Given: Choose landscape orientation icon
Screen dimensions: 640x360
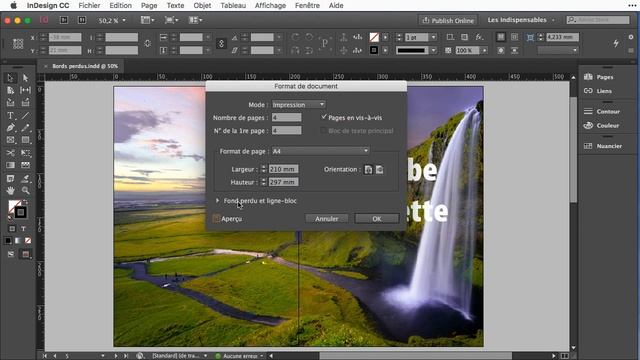Looking at the screenshot, I should (x=380, y=169).
